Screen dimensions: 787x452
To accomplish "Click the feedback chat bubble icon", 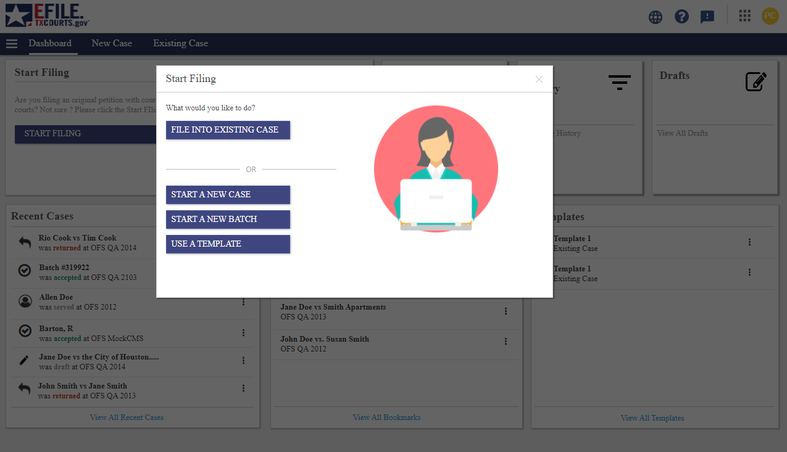I will [707, 16].
